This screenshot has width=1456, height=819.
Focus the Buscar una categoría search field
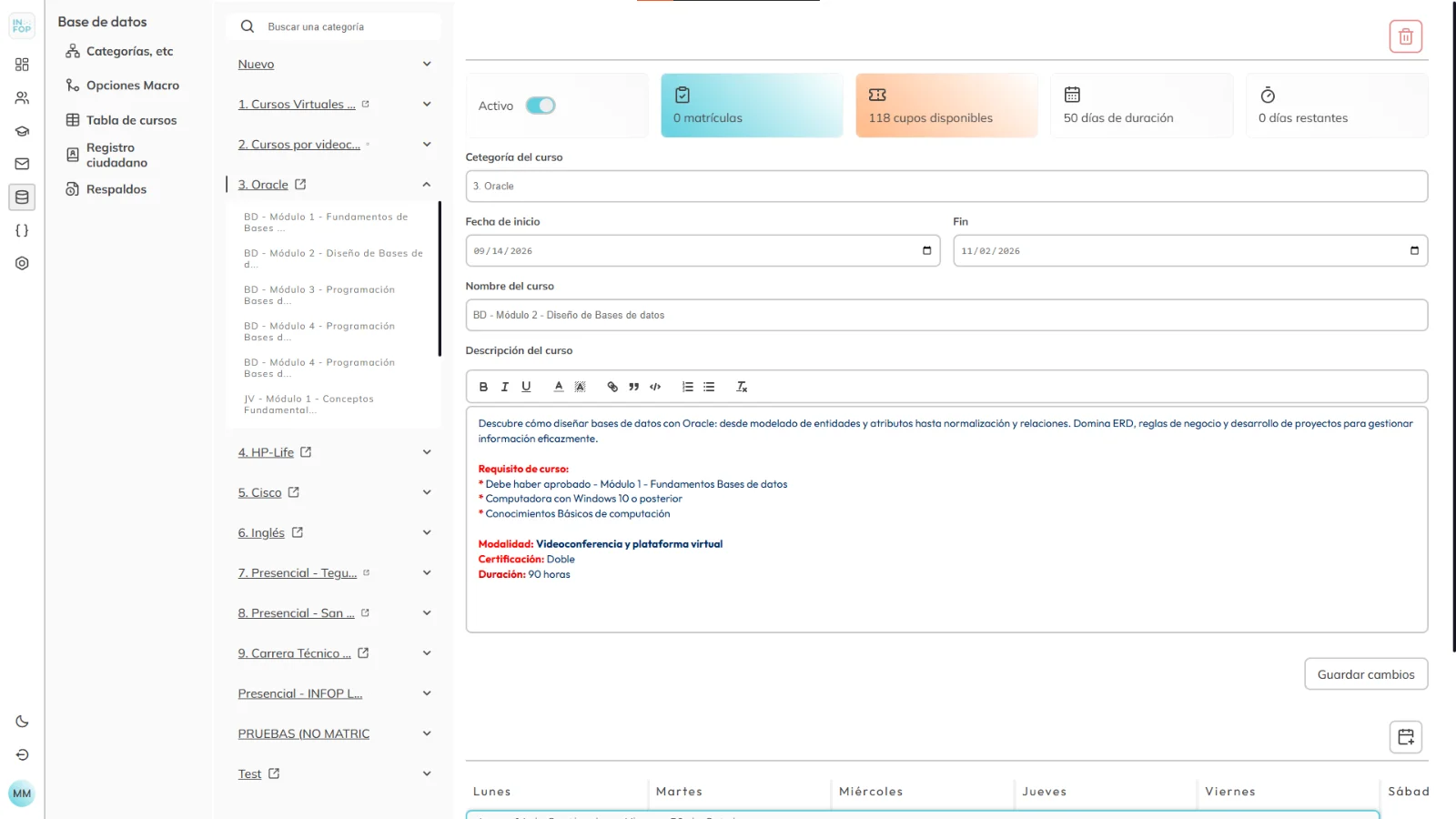tap(333, 27)
